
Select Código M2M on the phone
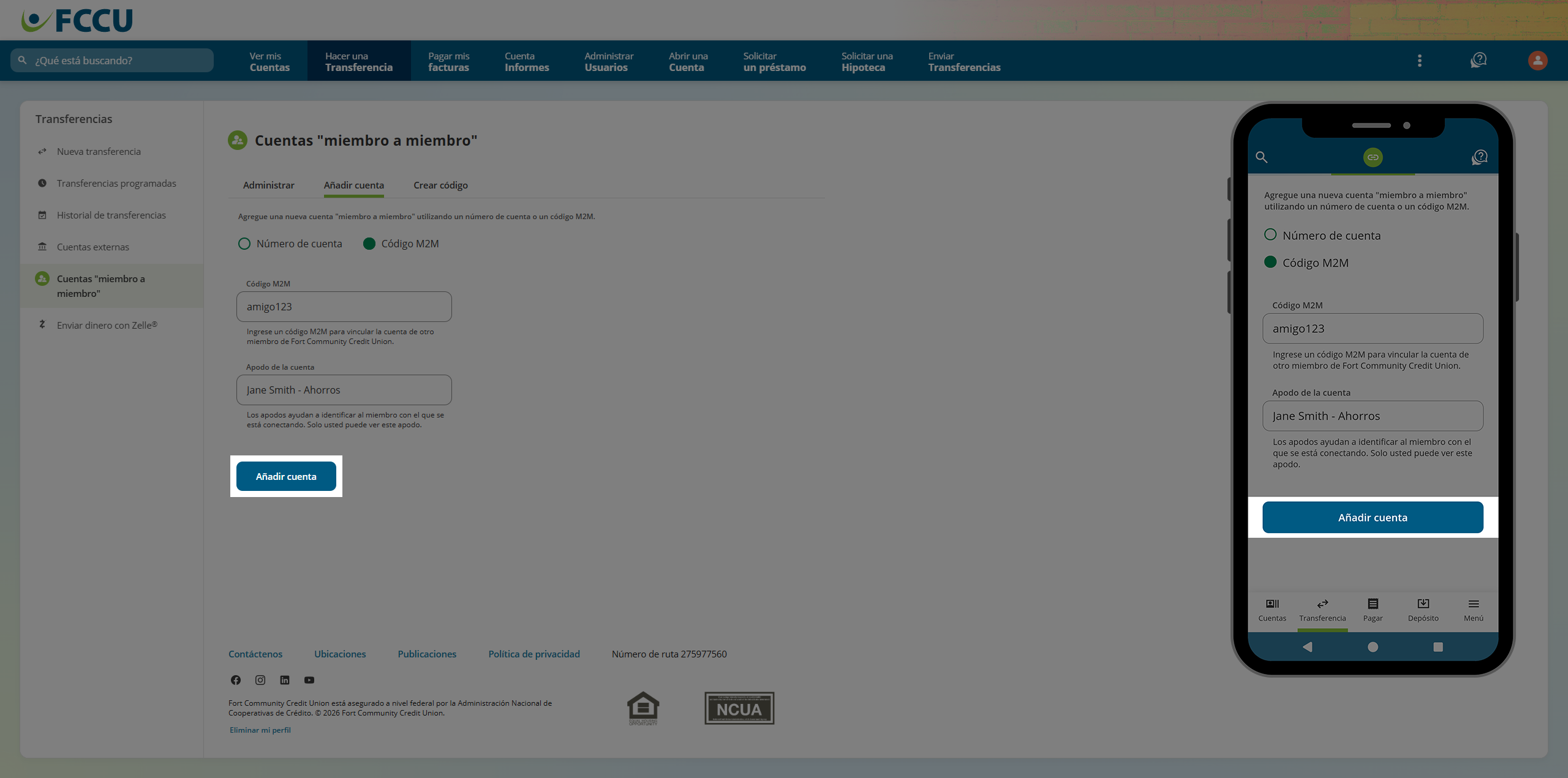[1270, 262]
